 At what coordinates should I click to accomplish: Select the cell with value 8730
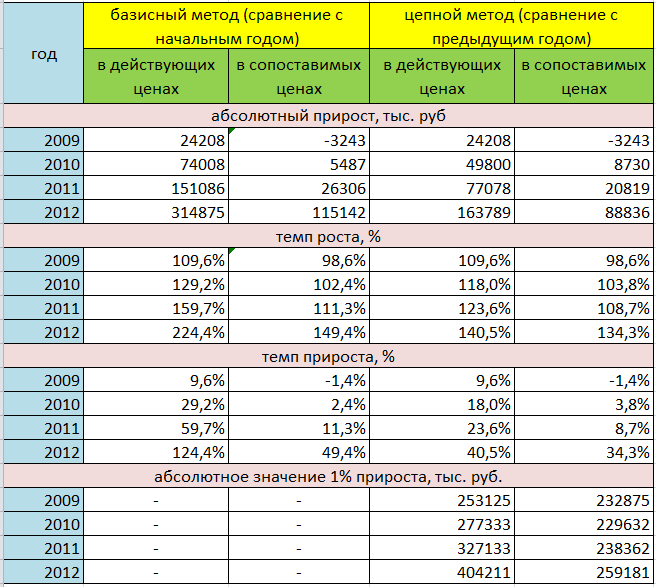click(584, 164)
